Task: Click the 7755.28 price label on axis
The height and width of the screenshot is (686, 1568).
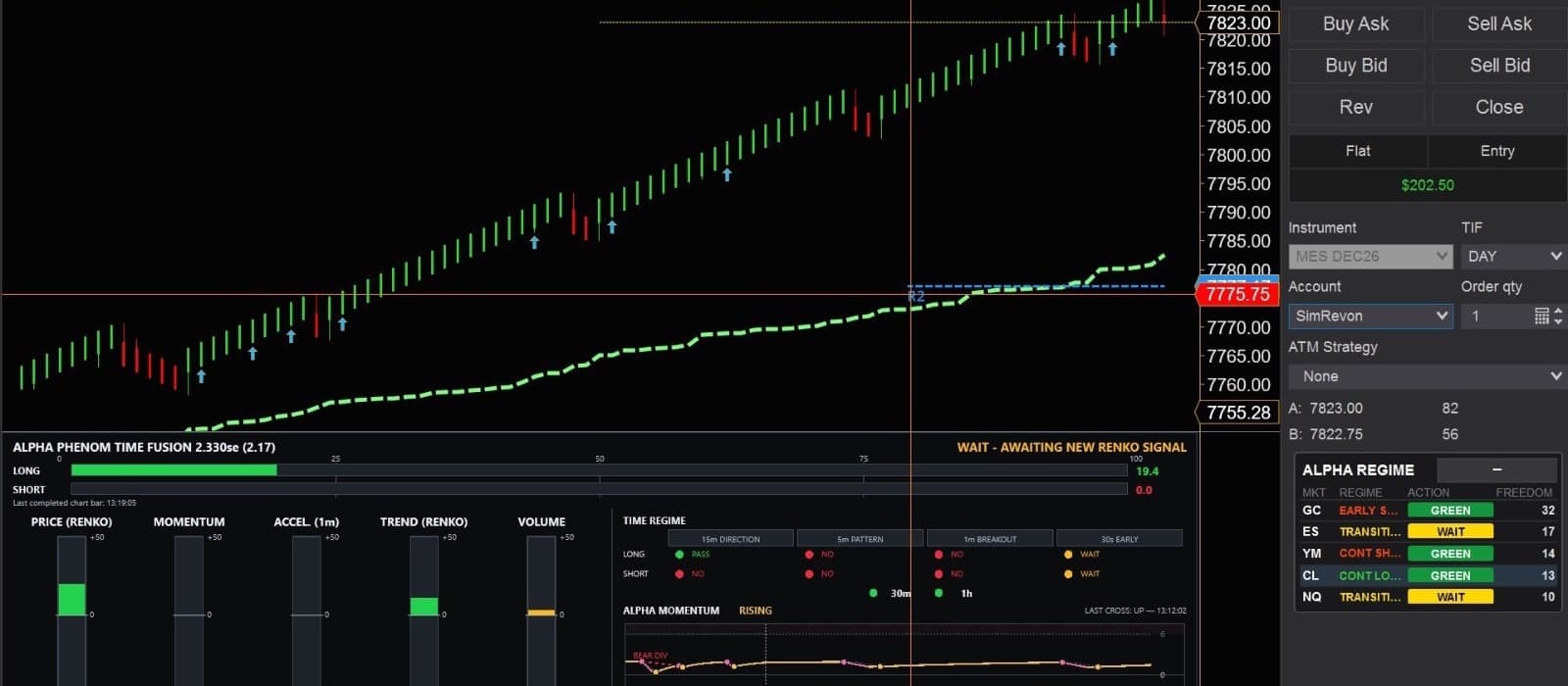Action: pyautogui.click(x=1238, y=413)
